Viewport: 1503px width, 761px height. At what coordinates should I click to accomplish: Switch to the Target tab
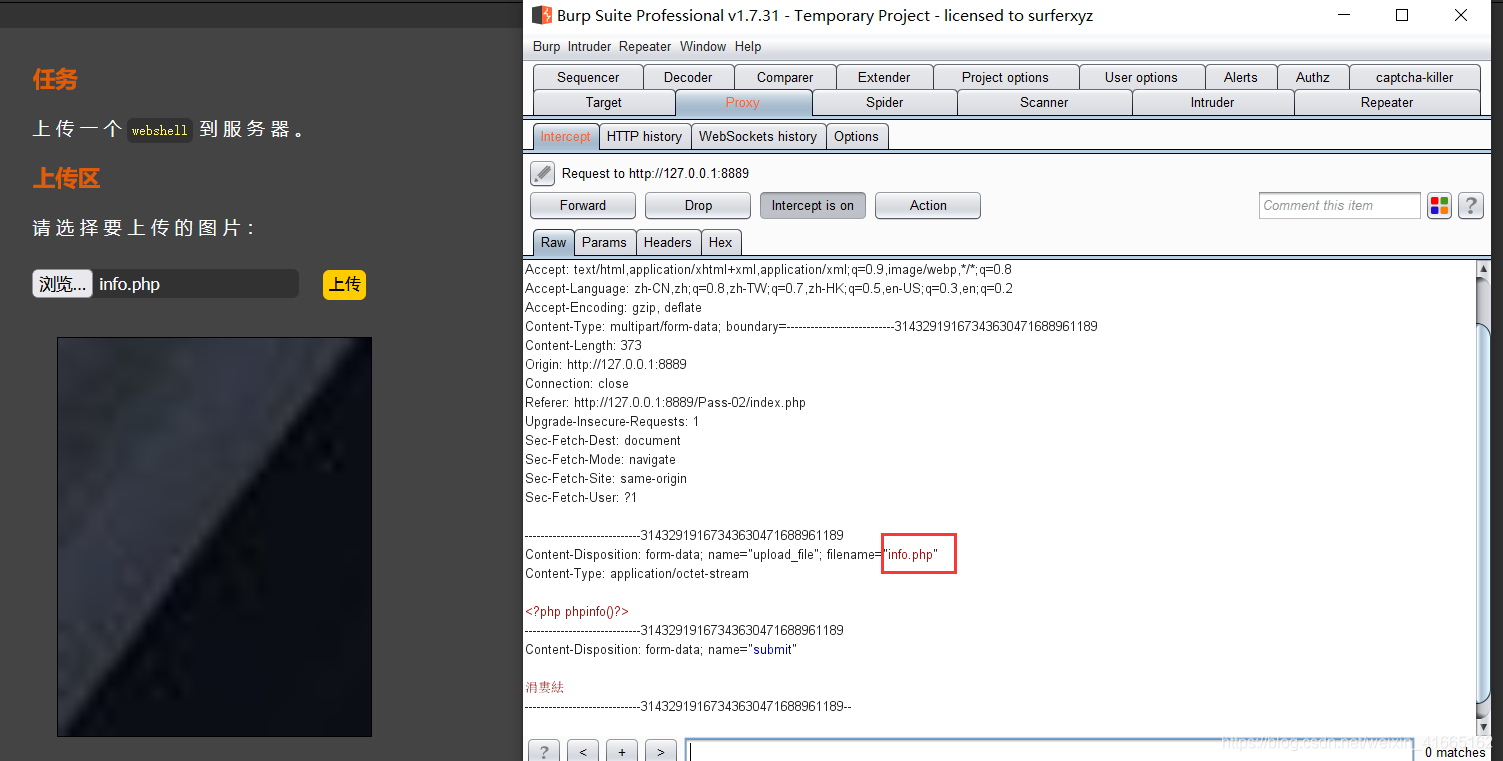tap(604, 102)
